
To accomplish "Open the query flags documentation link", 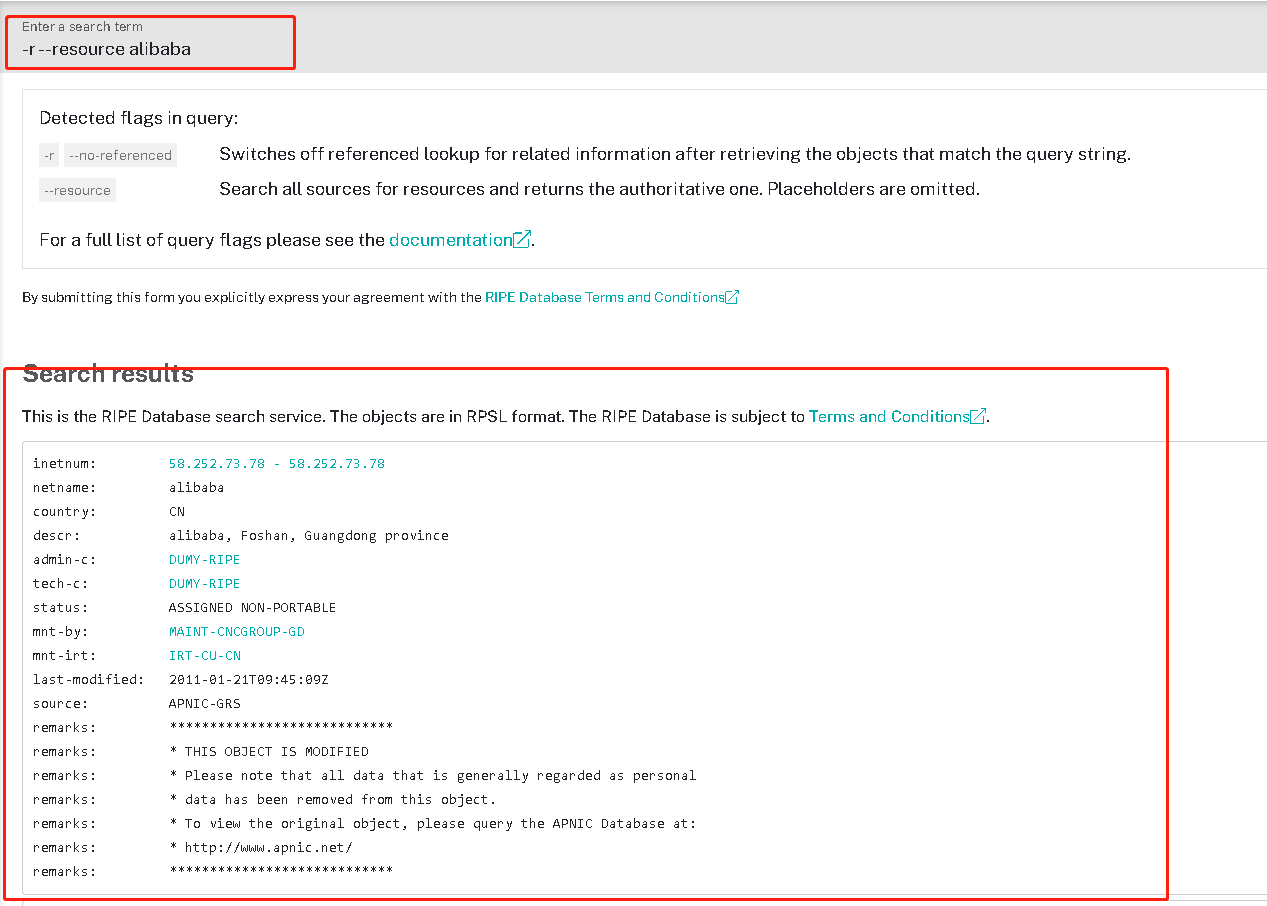I will (450, 240).
